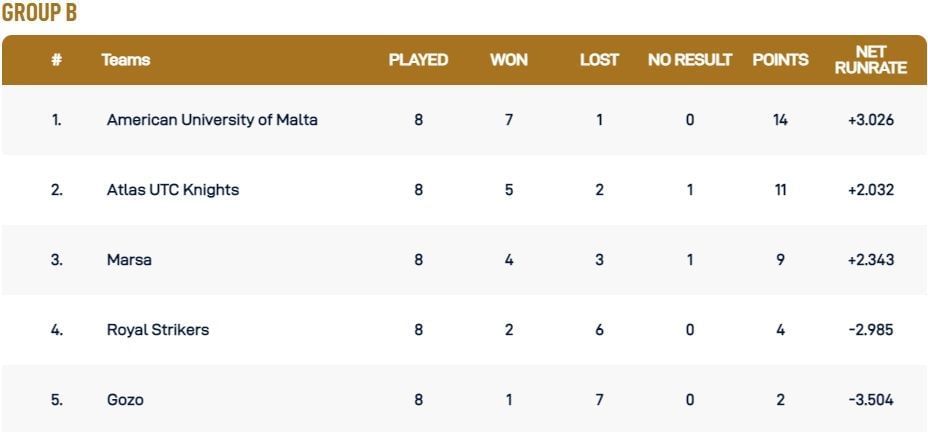Click American University of Malta's 14 points
This screenshot has width=928, height=432.
780,120
